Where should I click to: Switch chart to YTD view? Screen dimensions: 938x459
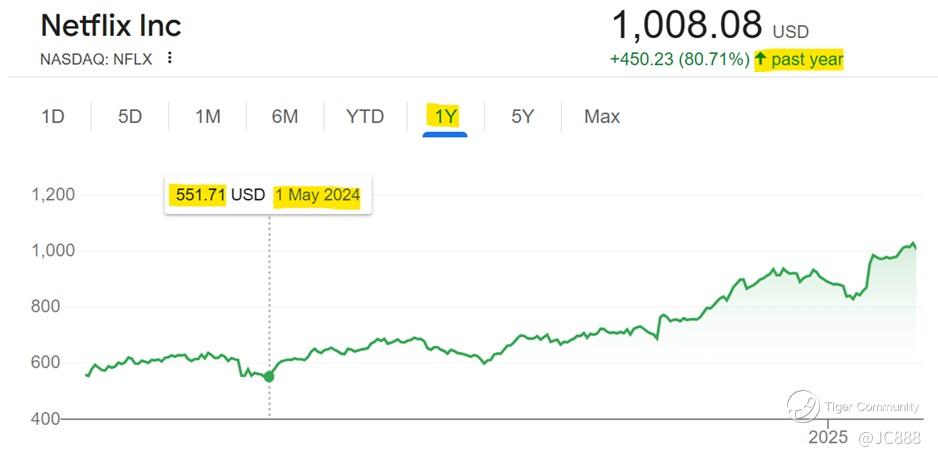coord(365,116)
